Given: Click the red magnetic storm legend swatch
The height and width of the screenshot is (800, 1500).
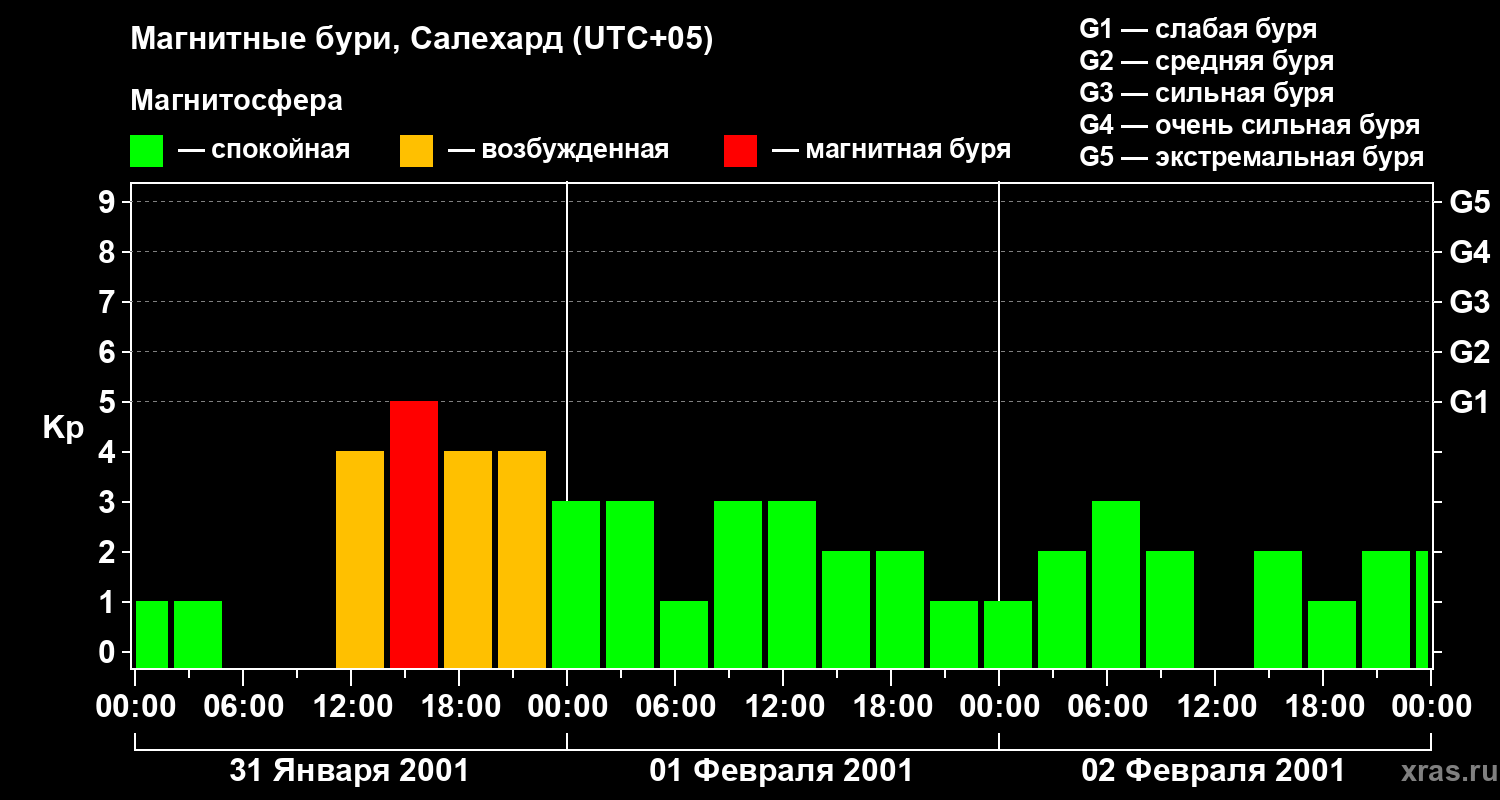Looking at the screenshot, I should click(740, 151).
